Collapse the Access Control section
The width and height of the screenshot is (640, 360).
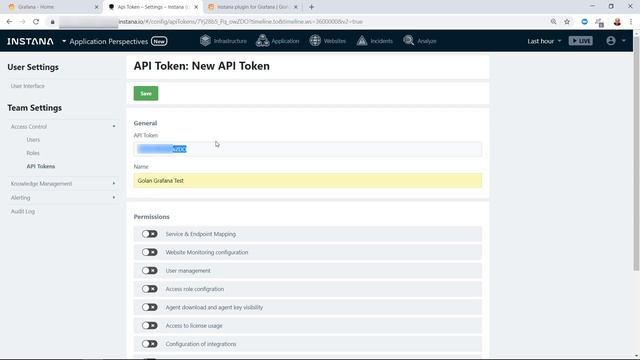click(113, 127)
